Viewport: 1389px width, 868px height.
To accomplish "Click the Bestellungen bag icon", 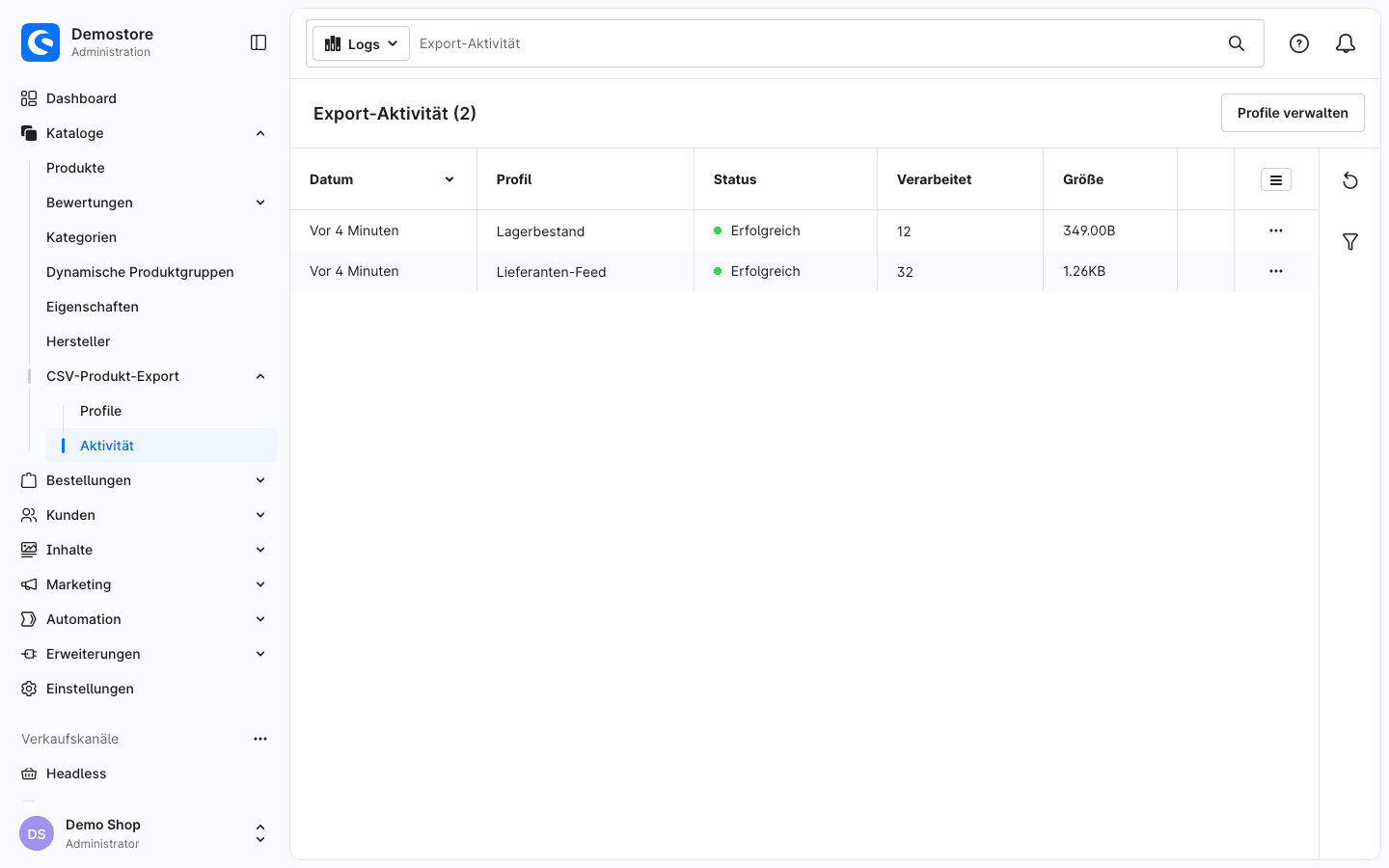I will coord(29,480).
